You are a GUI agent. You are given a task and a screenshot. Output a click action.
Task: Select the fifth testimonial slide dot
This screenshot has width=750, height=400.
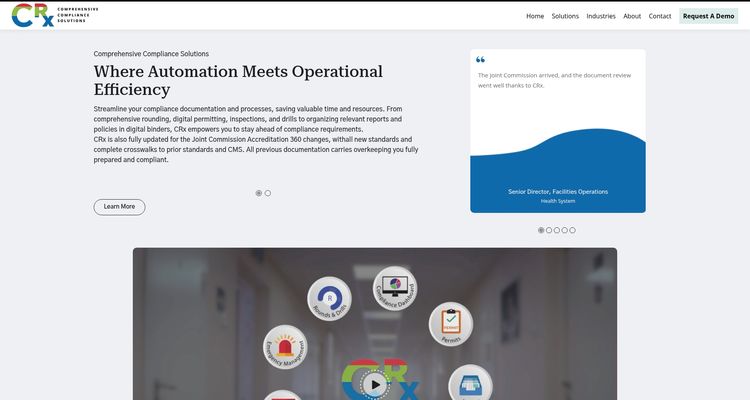coord(573,230)
